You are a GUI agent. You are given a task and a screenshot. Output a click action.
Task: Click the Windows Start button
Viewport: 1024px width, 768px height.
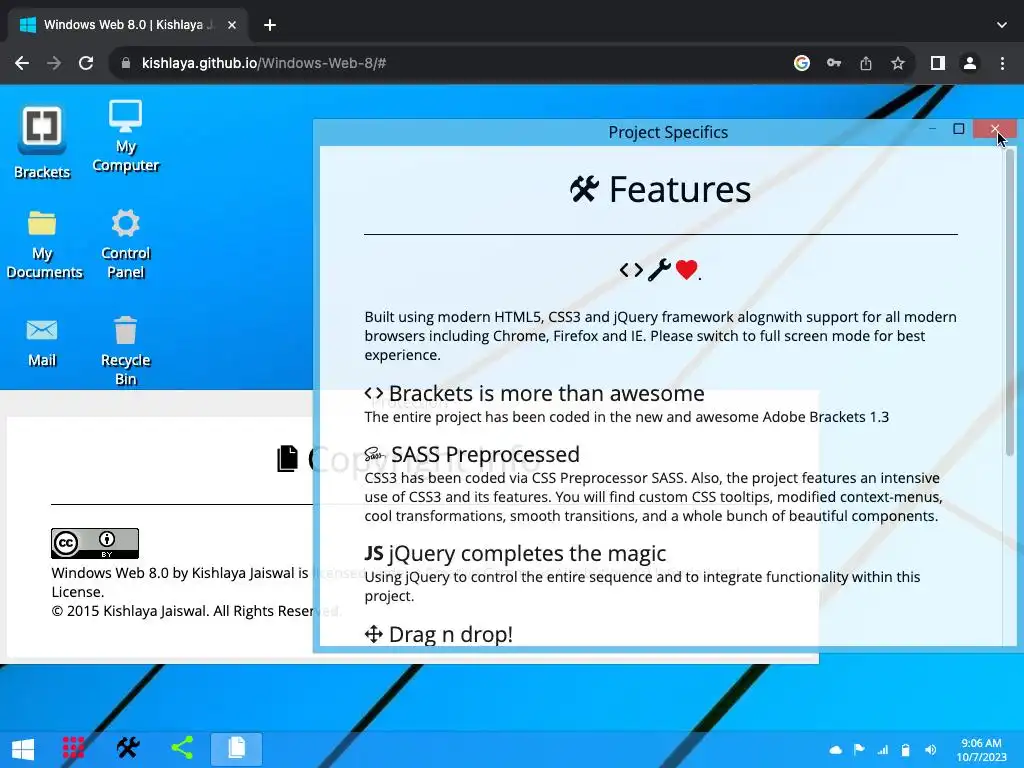point(23,748)
